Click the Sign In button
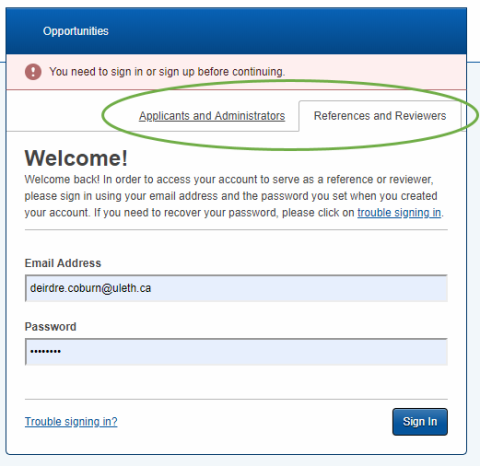Screen dimensions: 480x466 420,422
